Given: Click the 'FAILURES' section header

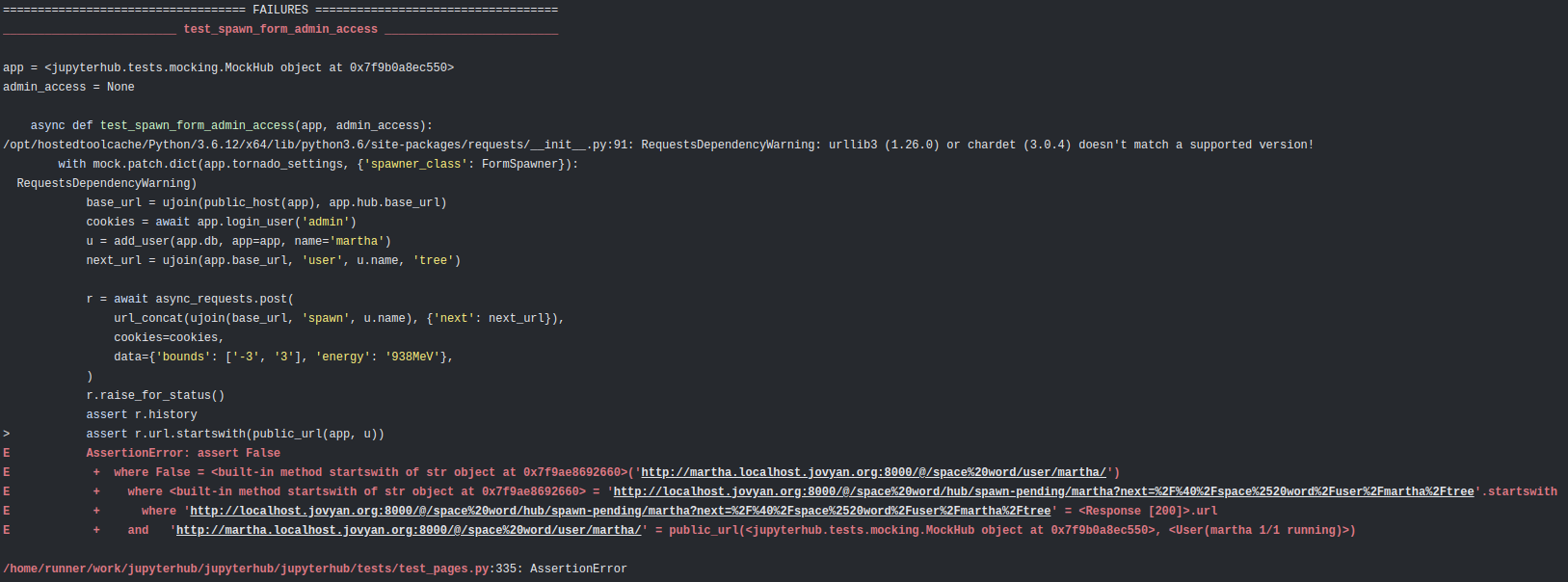Looking at the screenshot, I should pyautogui.click(x=280, y=10).
